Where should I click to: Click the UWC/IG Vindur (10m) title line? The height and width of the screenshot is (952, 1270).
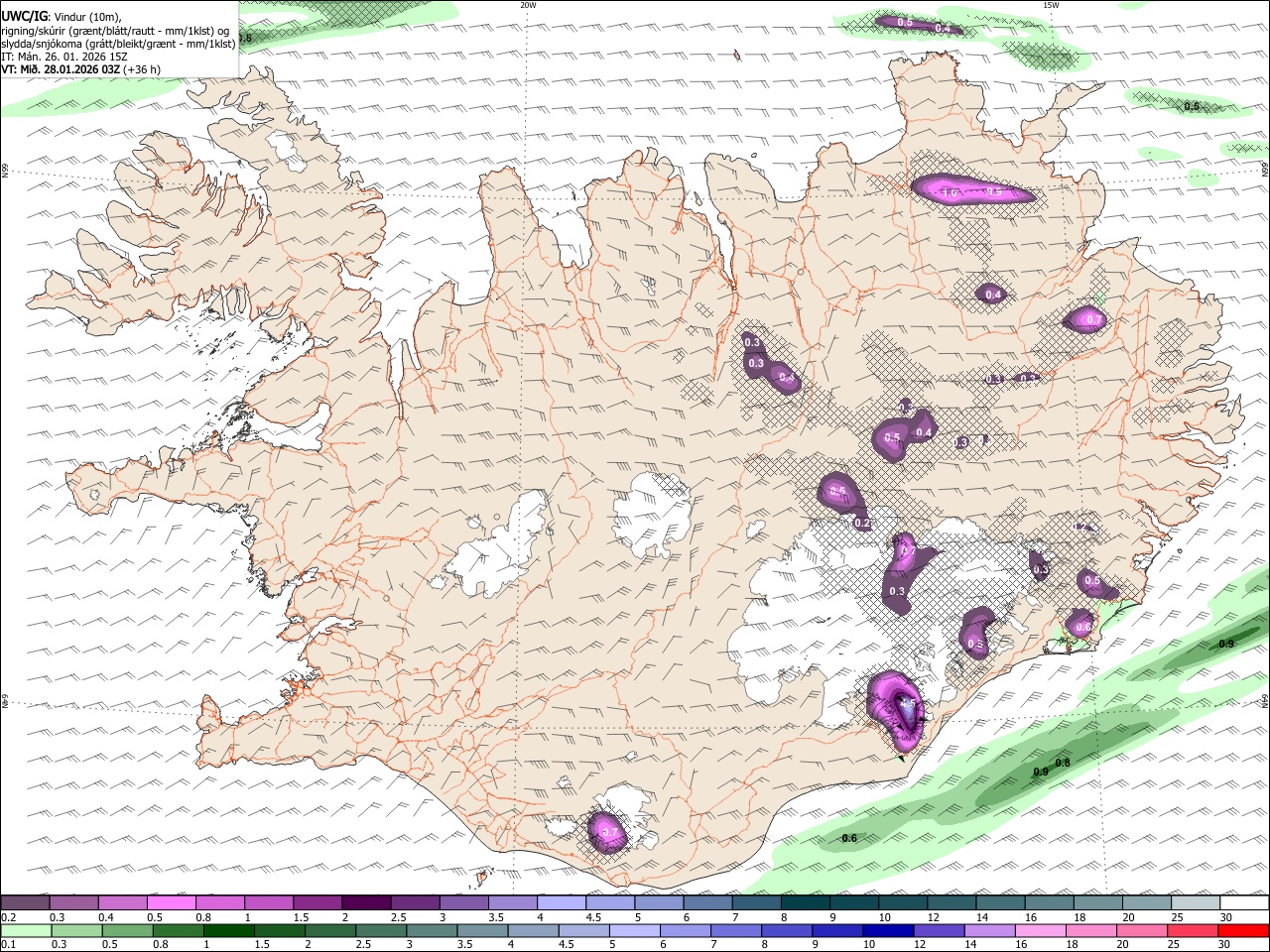[x=61, y=16]
